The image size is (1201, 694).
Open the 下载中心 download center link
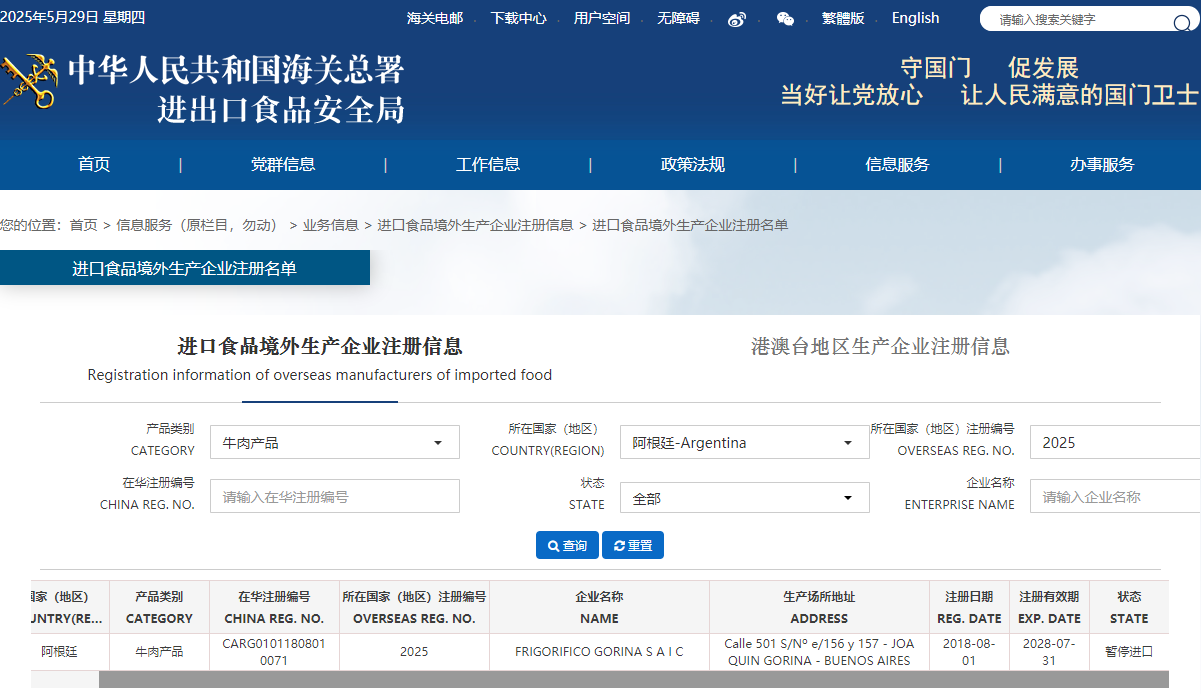[x=518, y=18]
